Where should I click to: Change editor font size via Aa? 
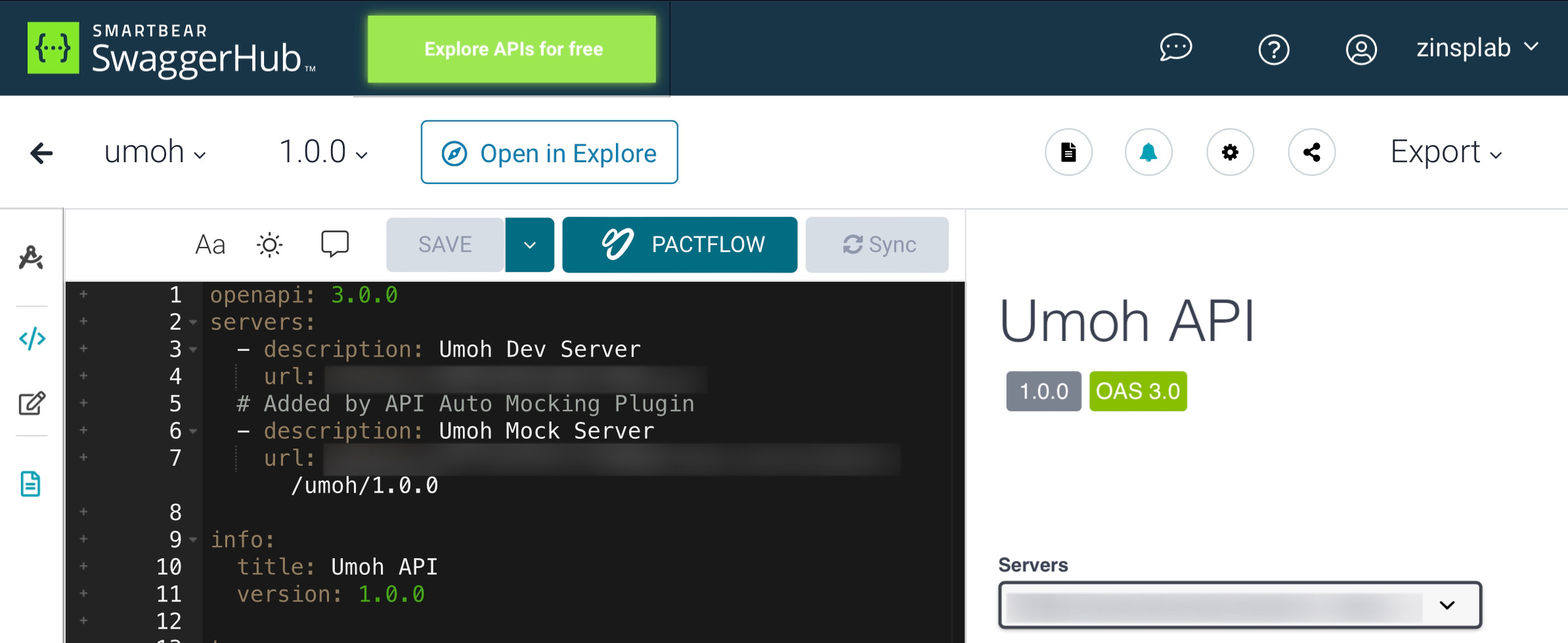[210, 245]
